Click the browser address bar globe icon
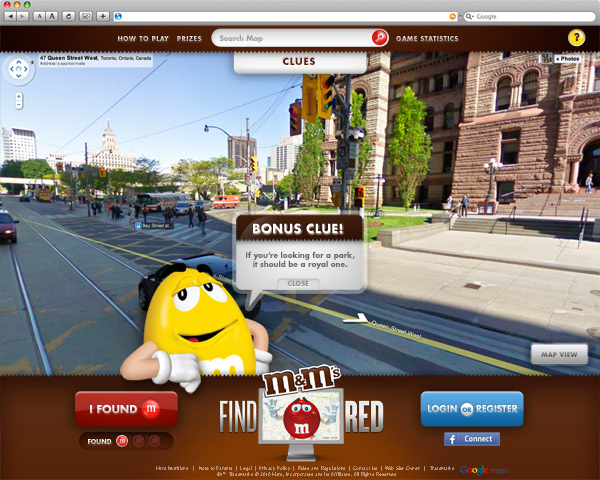 click(118, 16)
